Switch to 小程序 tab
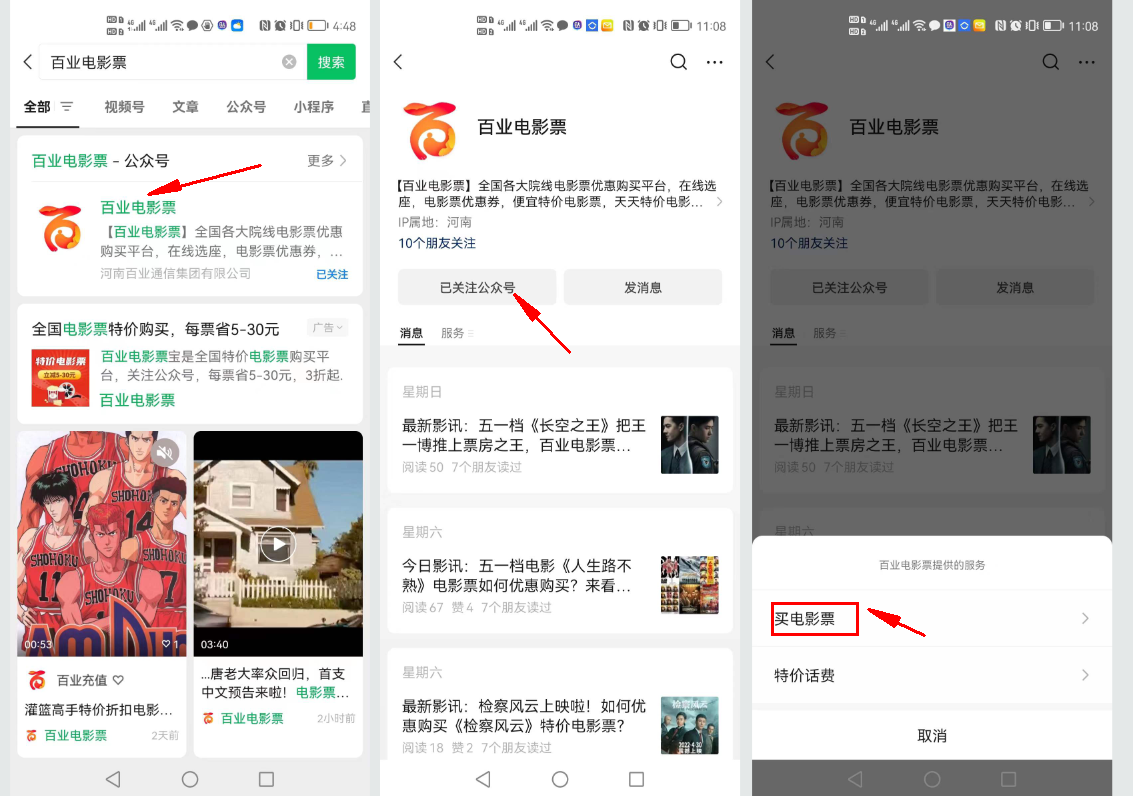This screenshot has width=1133, height=796. [x=314, y=107]
